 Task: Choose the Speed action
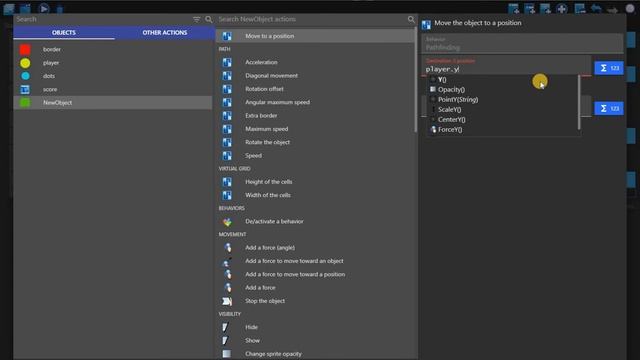point(315,156)
